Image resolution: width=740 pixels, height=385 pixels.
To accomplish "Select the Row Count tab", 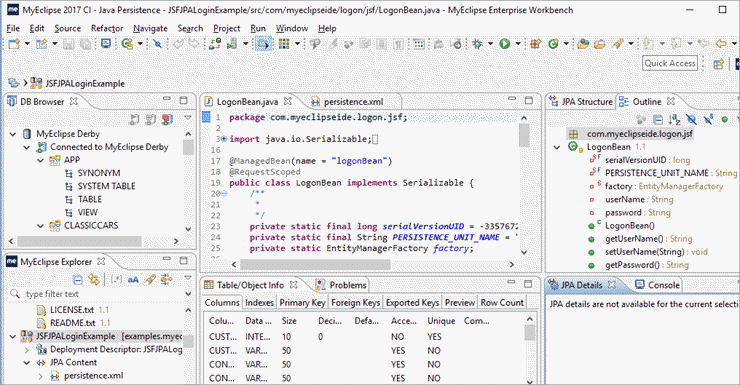I will tap(502, 302).
